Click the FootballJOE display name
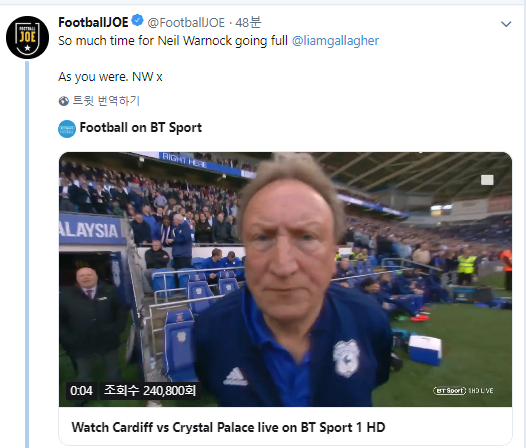The image size is (526, 448). click(93, 22)
